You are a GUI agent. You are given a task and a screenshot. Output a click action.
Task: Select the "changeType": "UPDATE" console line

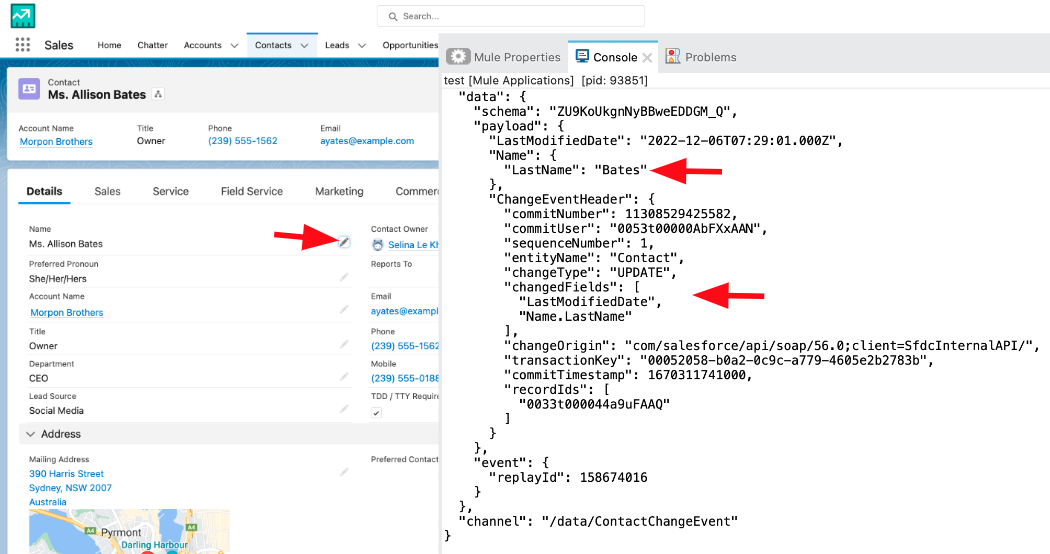pyautogui.click(x=590, y=273)
